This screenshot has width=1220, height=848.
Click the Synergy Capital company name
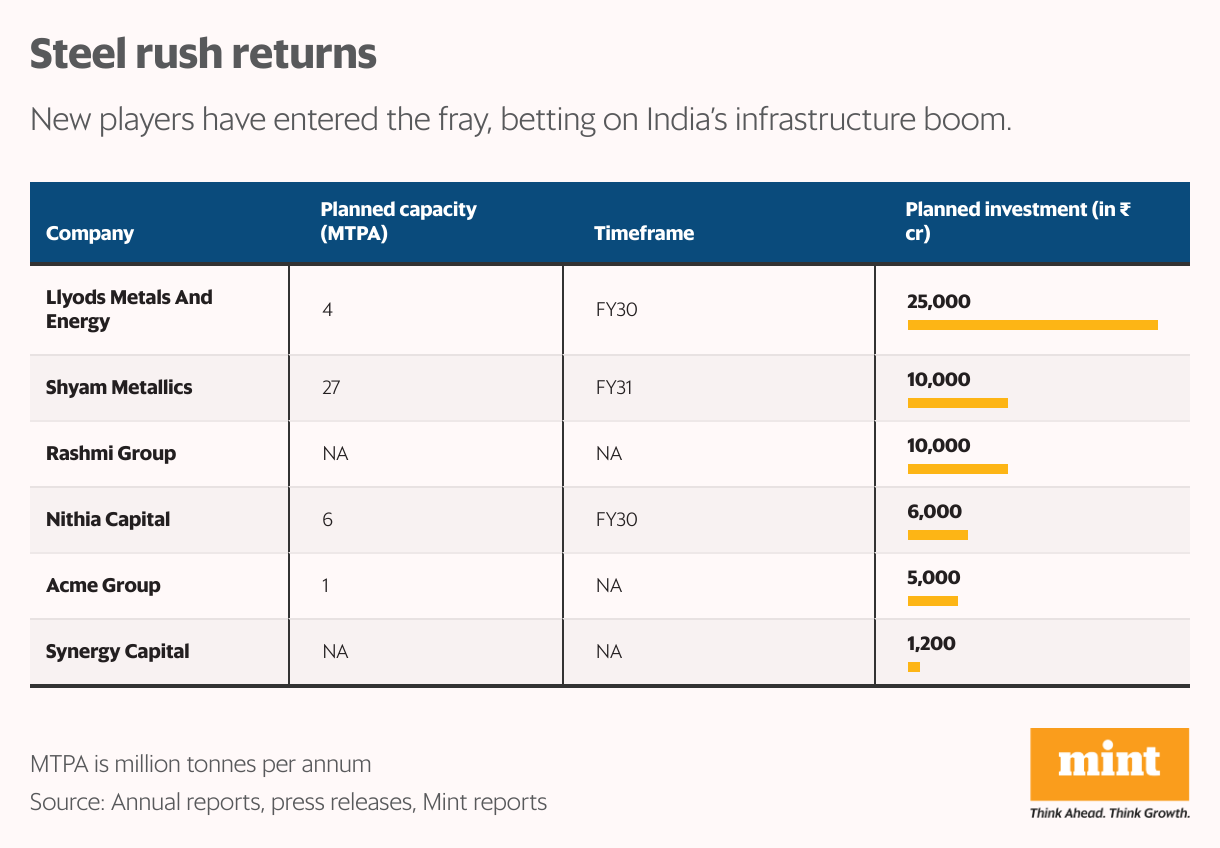[x=118, y=651]
